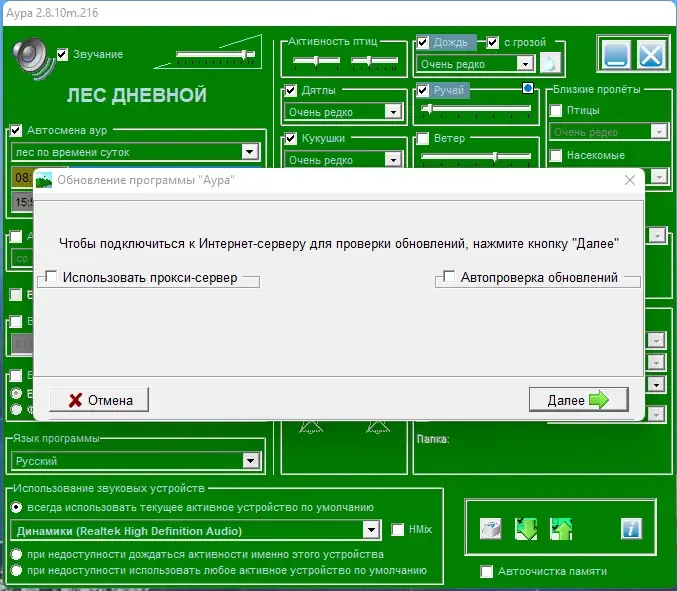Adjust the Ручей volume slider
This screenshot has height=591, width=677.
point(476,109)
